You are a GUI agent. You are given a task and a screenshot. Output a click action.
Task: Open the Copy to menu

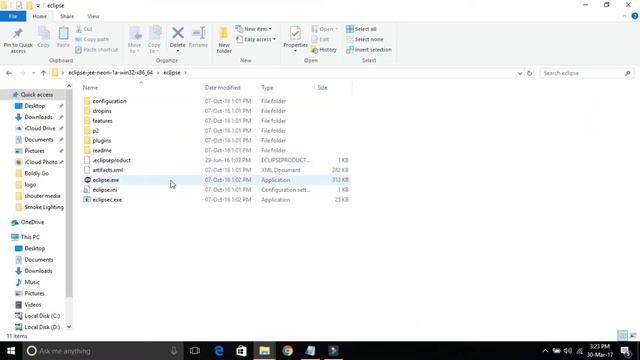point(154,40)
